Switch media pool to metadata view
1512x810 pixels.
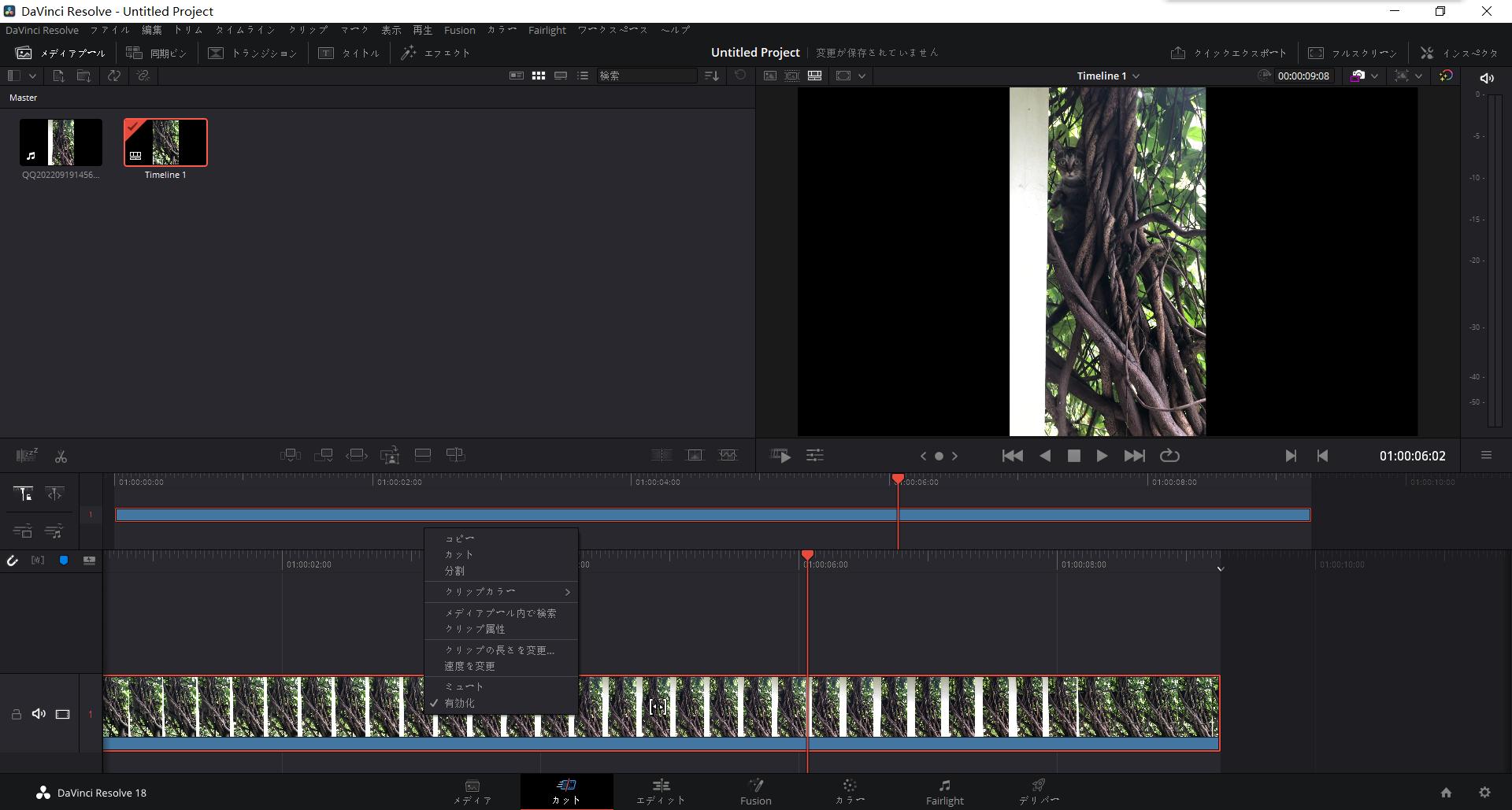point(517,76)
